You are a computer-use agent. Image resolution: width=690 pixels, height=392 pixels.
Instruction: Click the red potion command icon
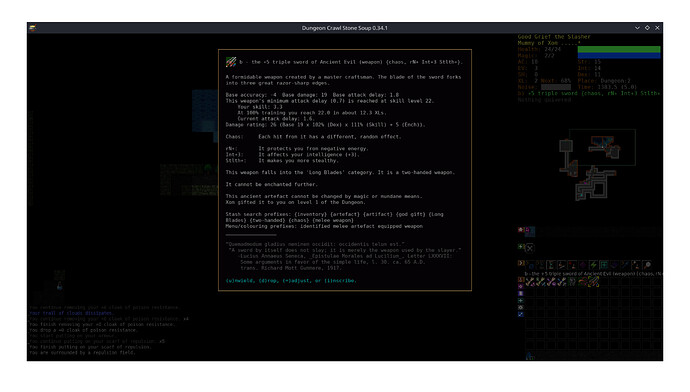pos(573,265)
